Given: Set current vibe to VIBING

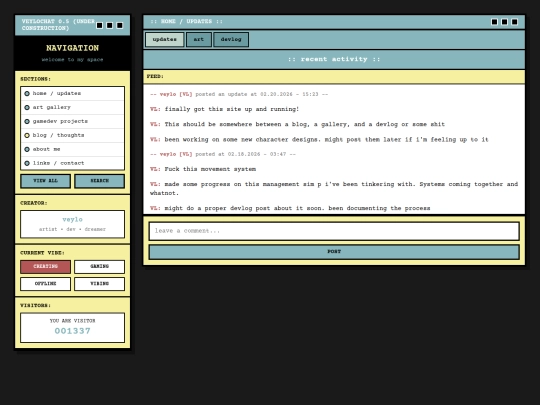Looking at the screenshot, I should [x=100, y=284].
